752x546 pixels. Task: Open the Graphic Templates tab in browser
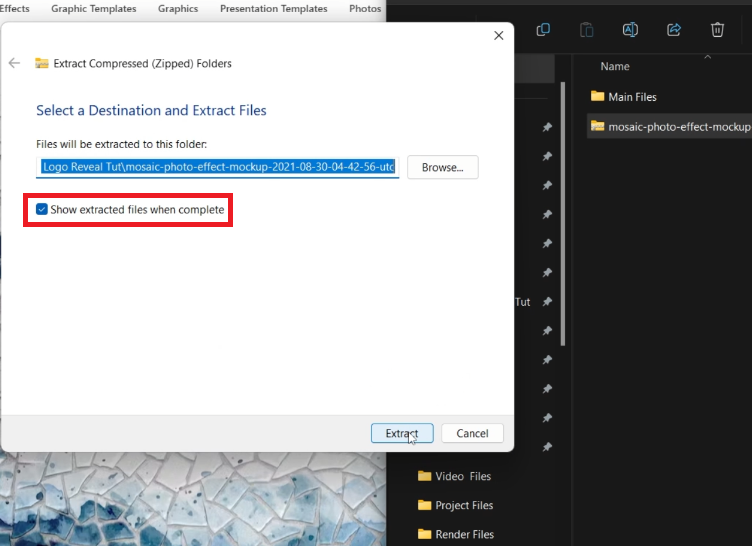(94, 8)
